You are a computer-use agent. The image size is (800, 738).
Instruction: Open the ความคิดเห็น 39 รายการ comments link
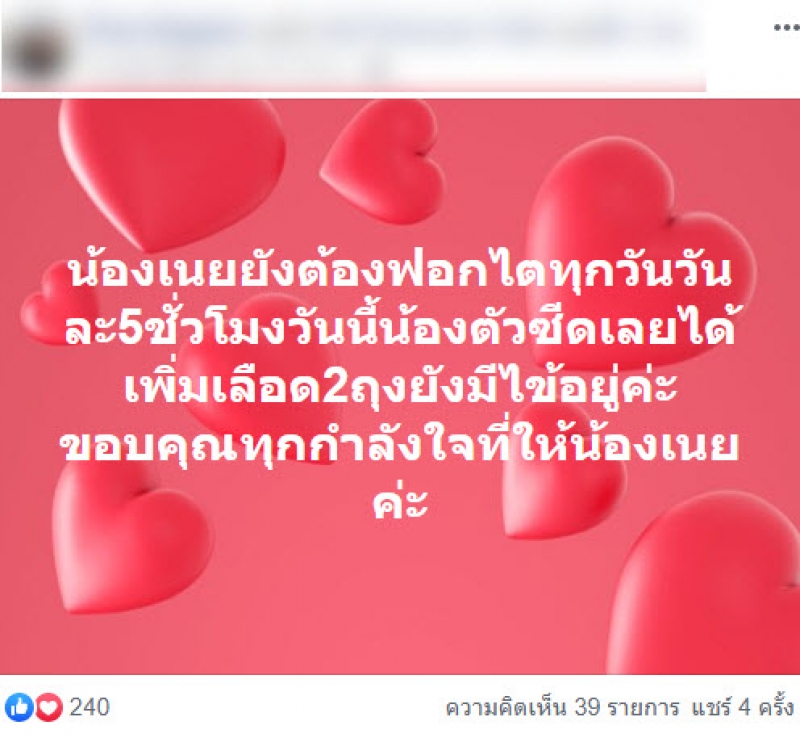(x=562, y=708)
